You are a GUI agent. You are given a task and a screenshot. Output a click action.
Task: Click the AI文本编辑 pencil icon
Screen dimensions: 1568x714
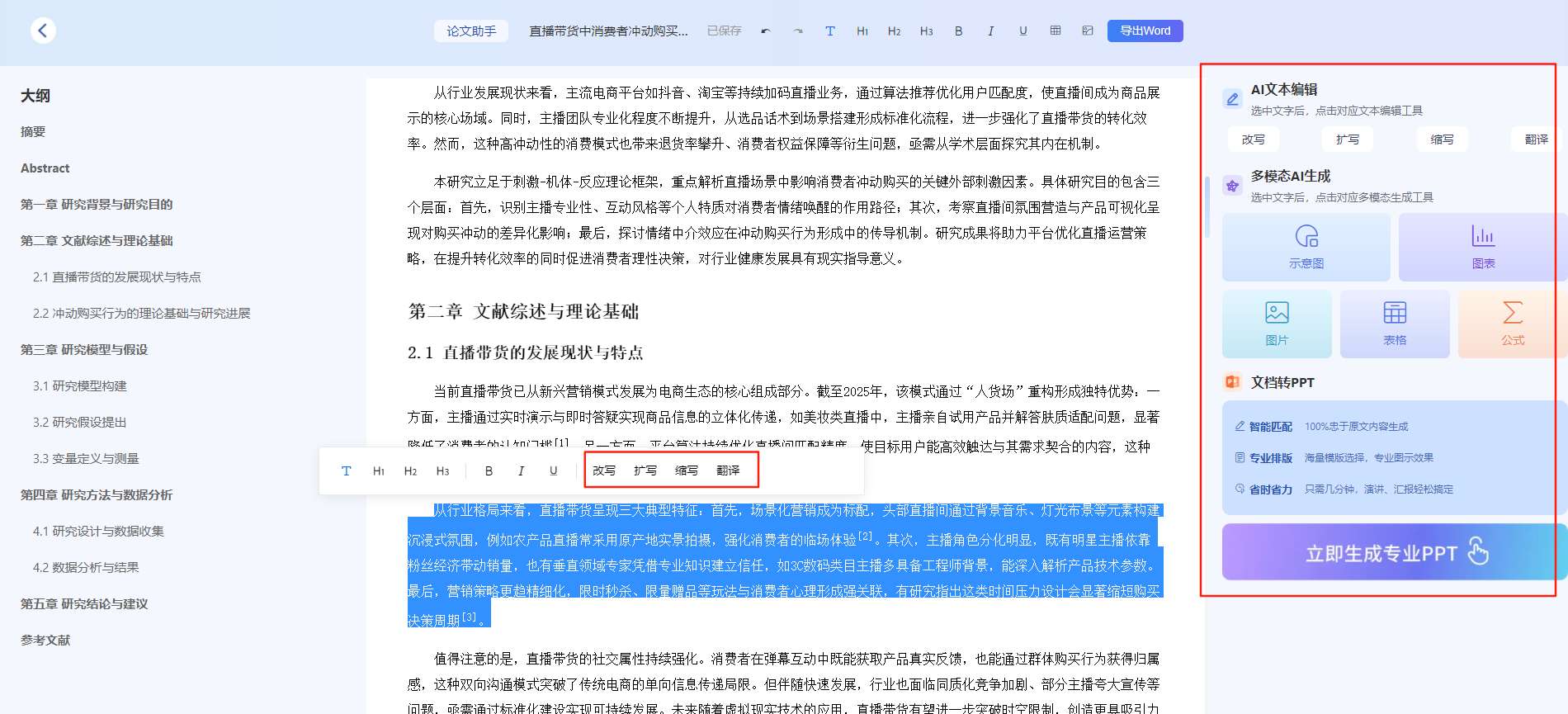tap(1232, 99)
